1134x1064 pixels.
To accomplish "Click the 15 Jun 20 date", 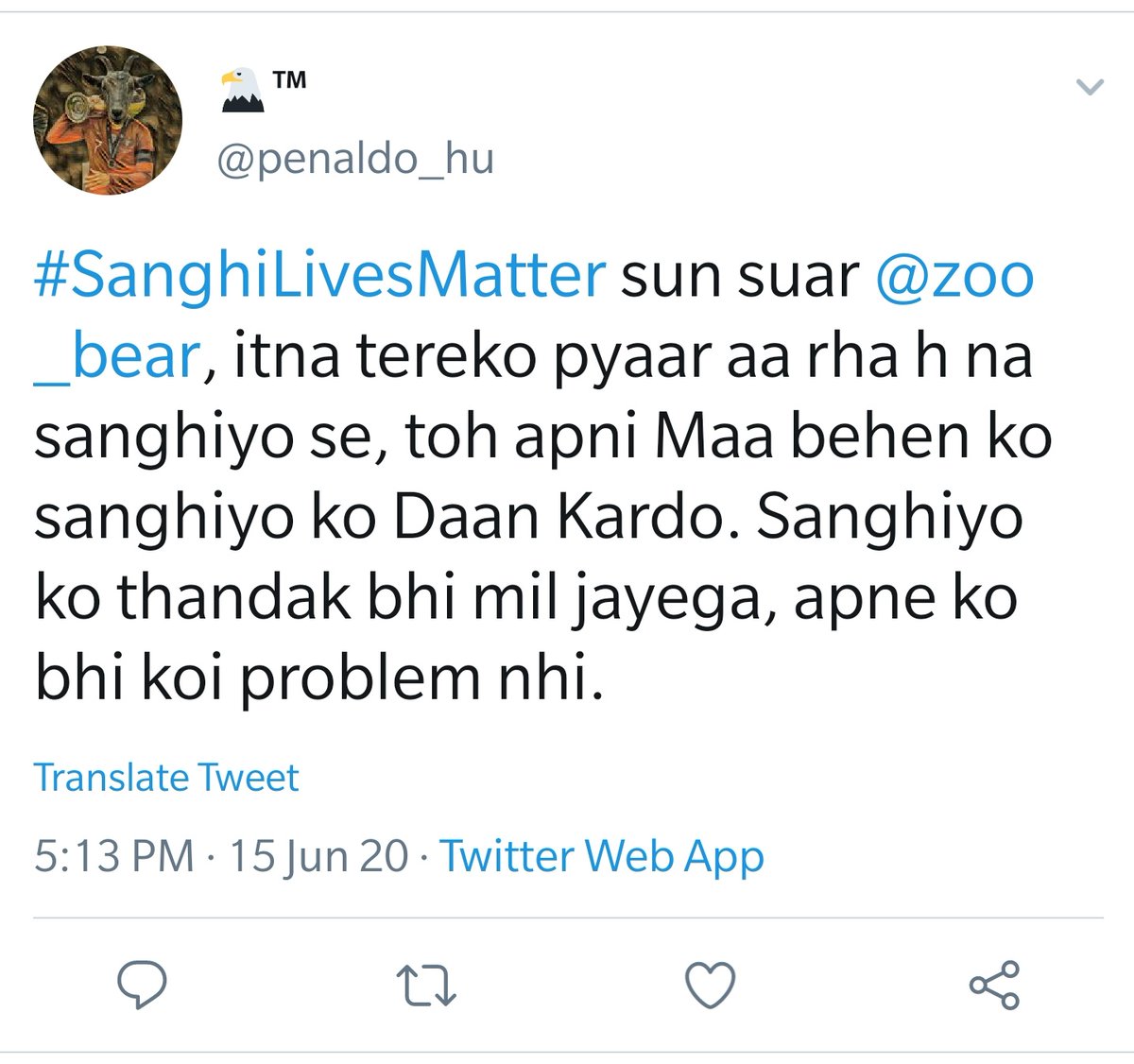I will 318,856.
